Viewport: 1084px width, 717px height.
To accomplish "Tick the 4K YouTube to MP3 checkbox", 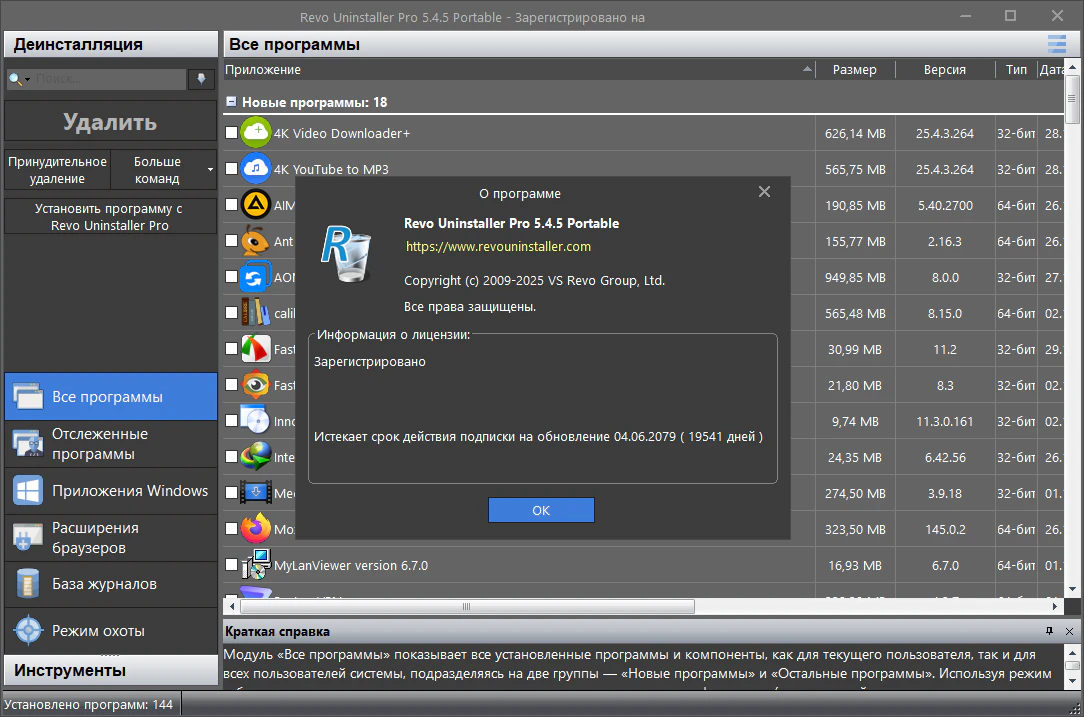I will click(x=232, y=169).
